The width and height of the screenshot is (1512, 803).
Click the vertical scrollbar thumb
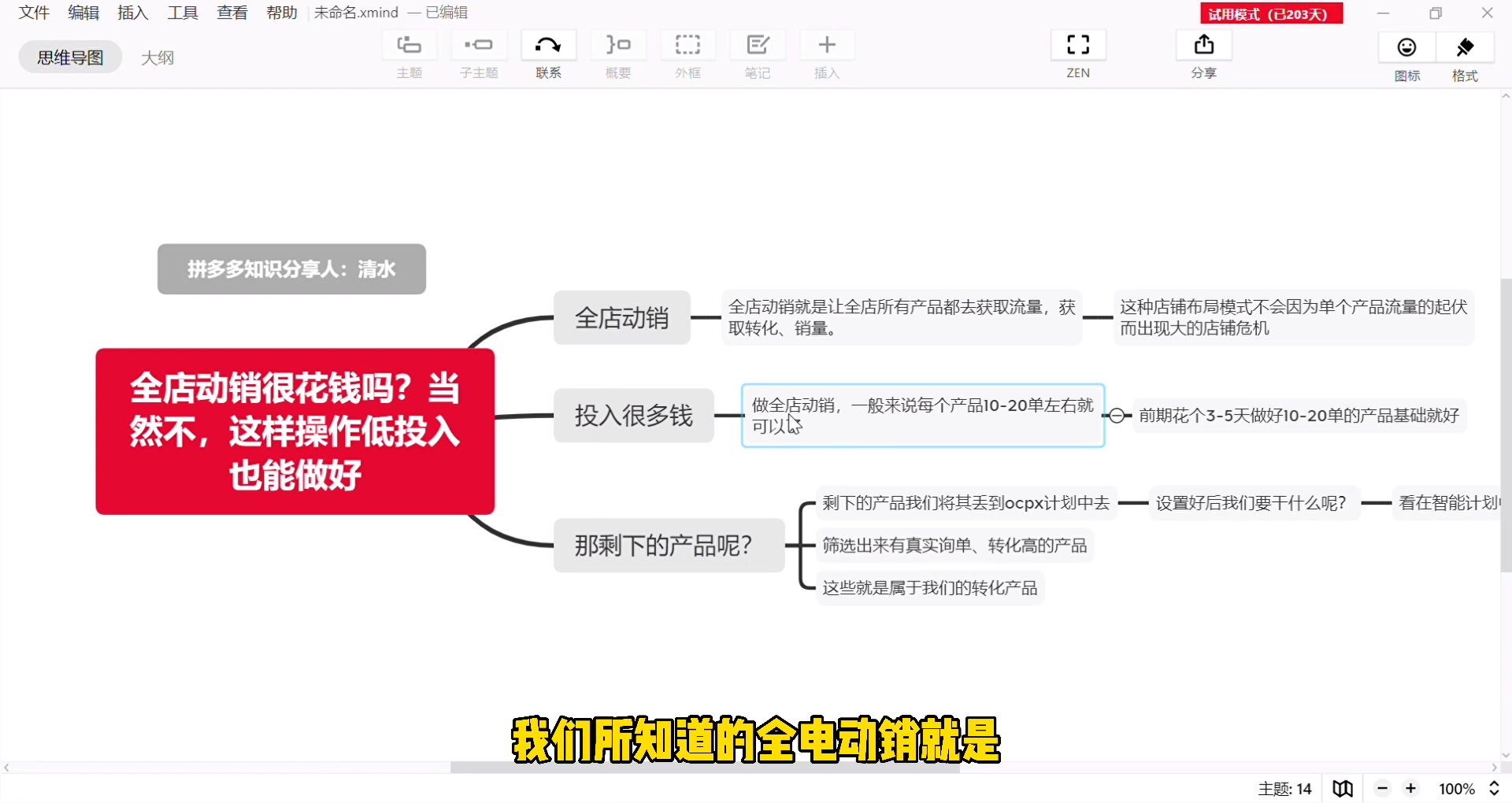[x=1506, y=425]
